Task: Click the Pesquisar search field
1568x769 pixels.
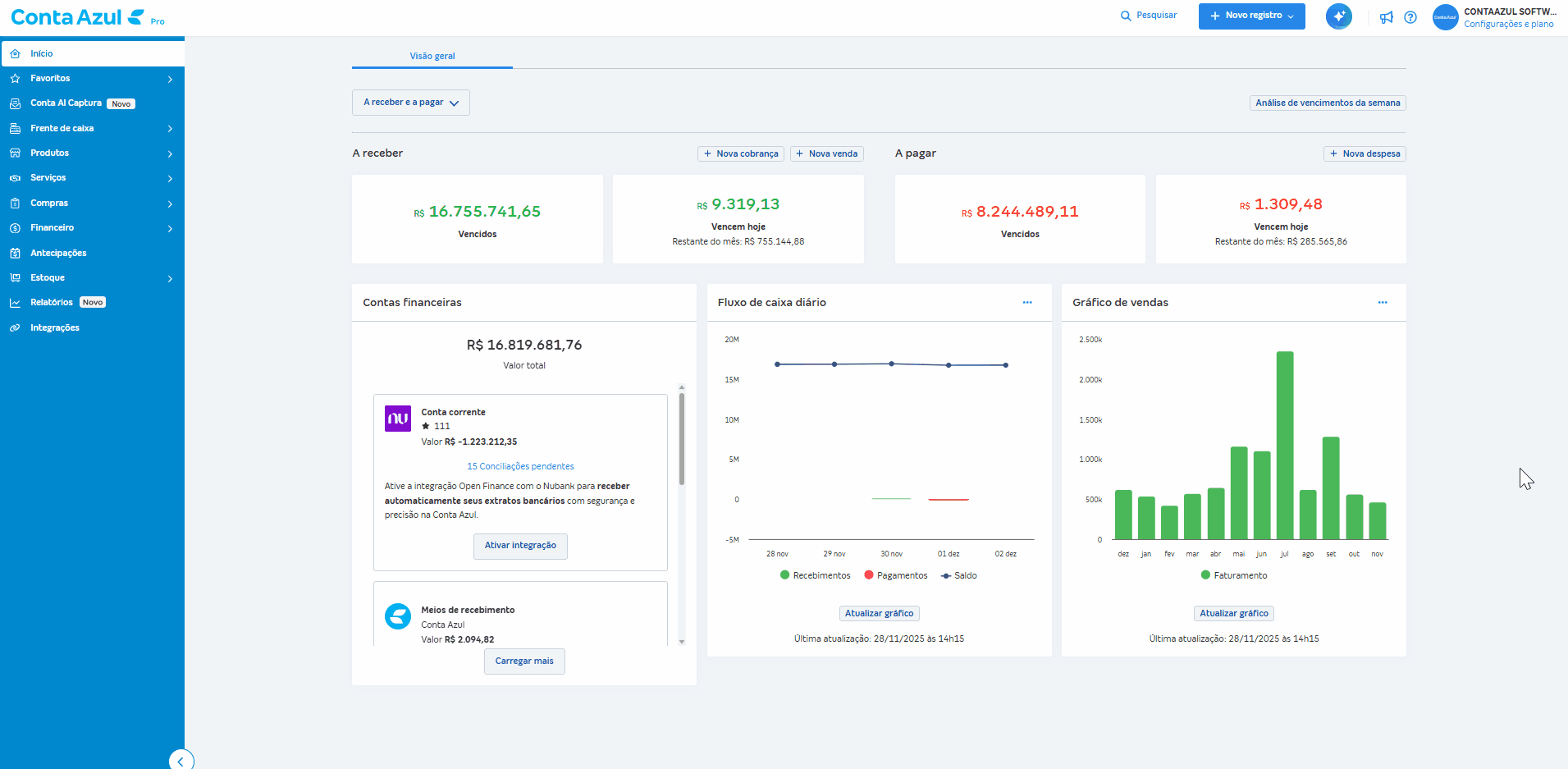Action: coord(1150,16)
